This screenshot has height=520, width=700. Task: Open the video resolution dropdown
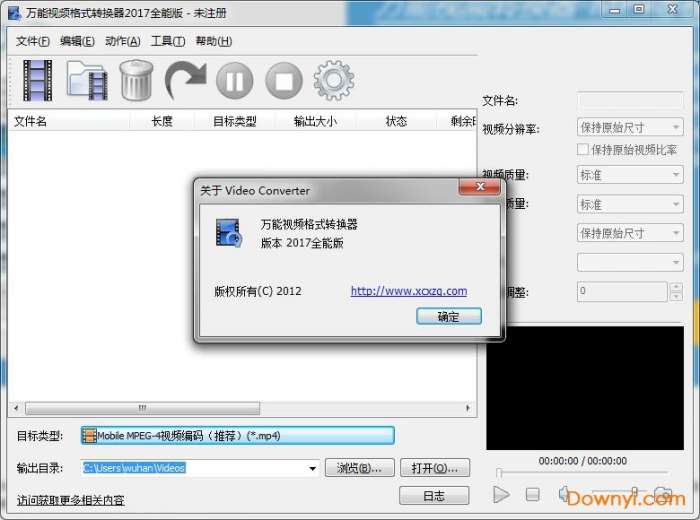coord(630,128)
